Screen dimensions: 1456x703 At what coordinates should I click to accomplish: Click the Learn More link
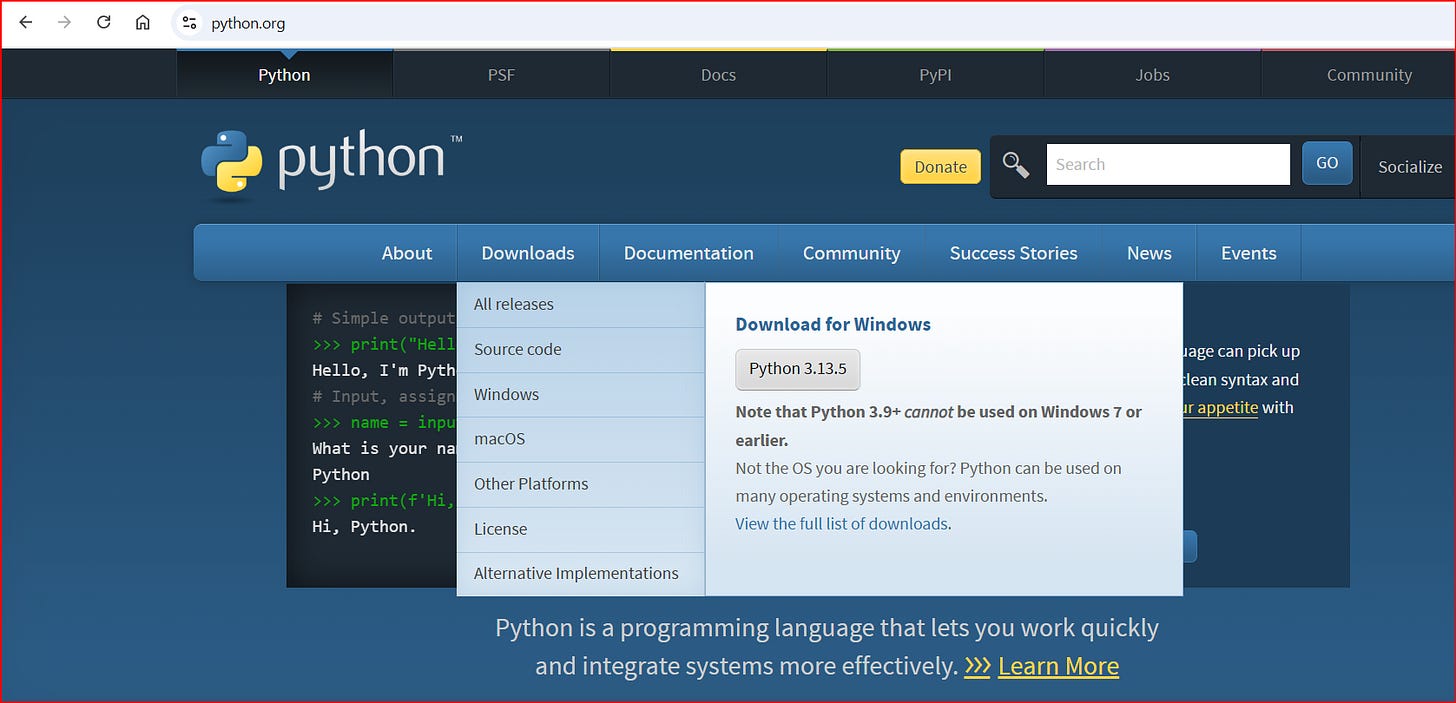pyautogui.click(x=1058, y=666)
